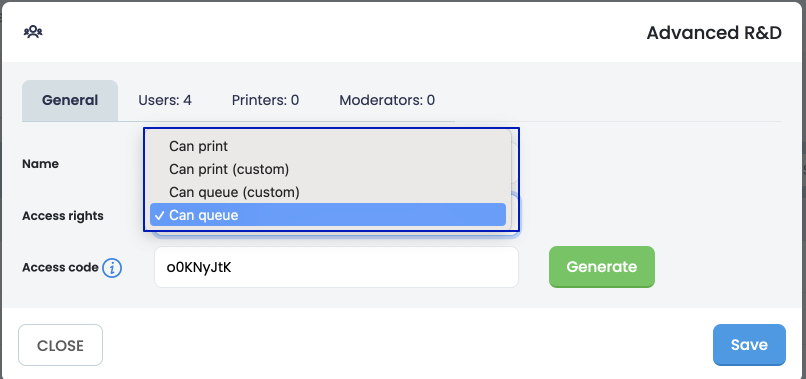Click the info icon beside Access code
Viewport: 806px width, 379px height.
pos(112,268)
